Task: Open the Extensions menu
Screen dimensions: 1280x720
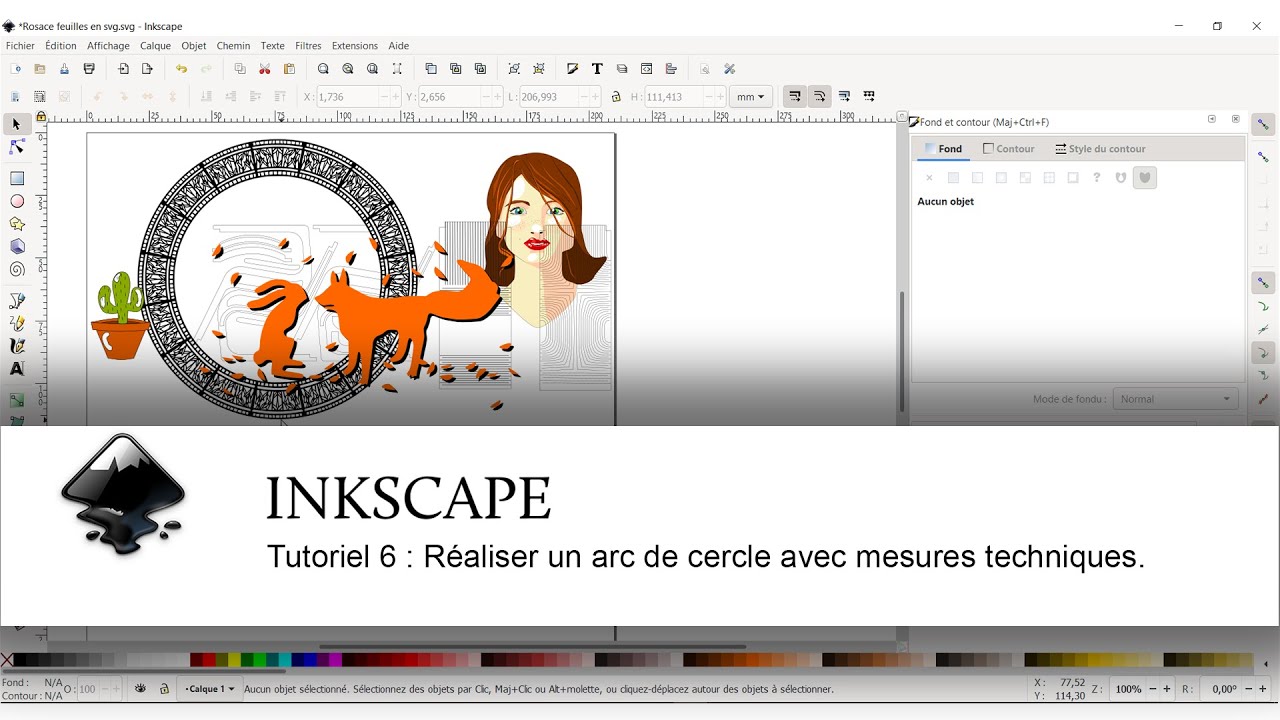Action: click(x=354, y=46)
